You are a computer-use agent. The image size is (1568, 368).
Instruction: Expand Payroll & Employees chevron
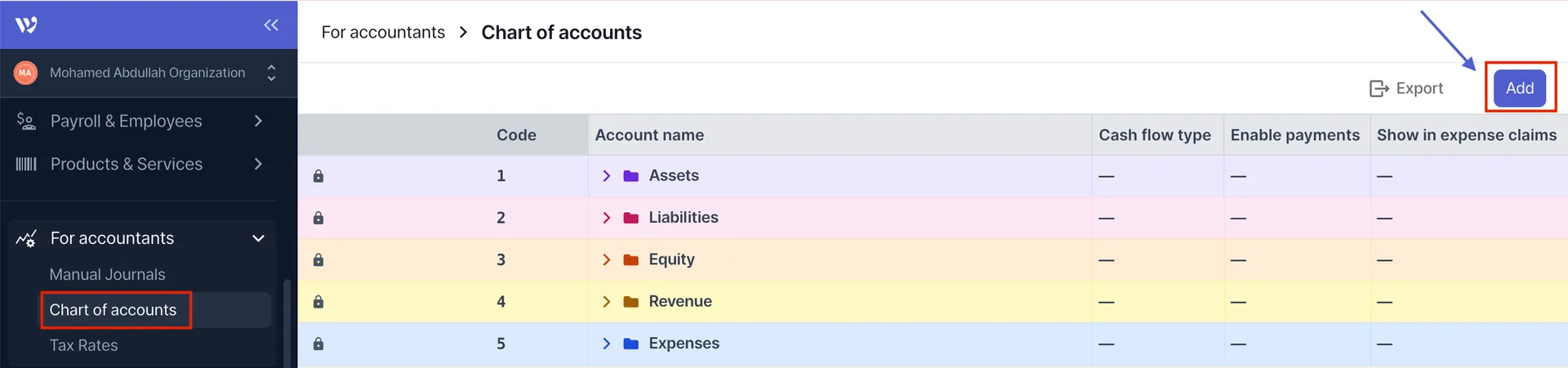[x=258, y=121]
